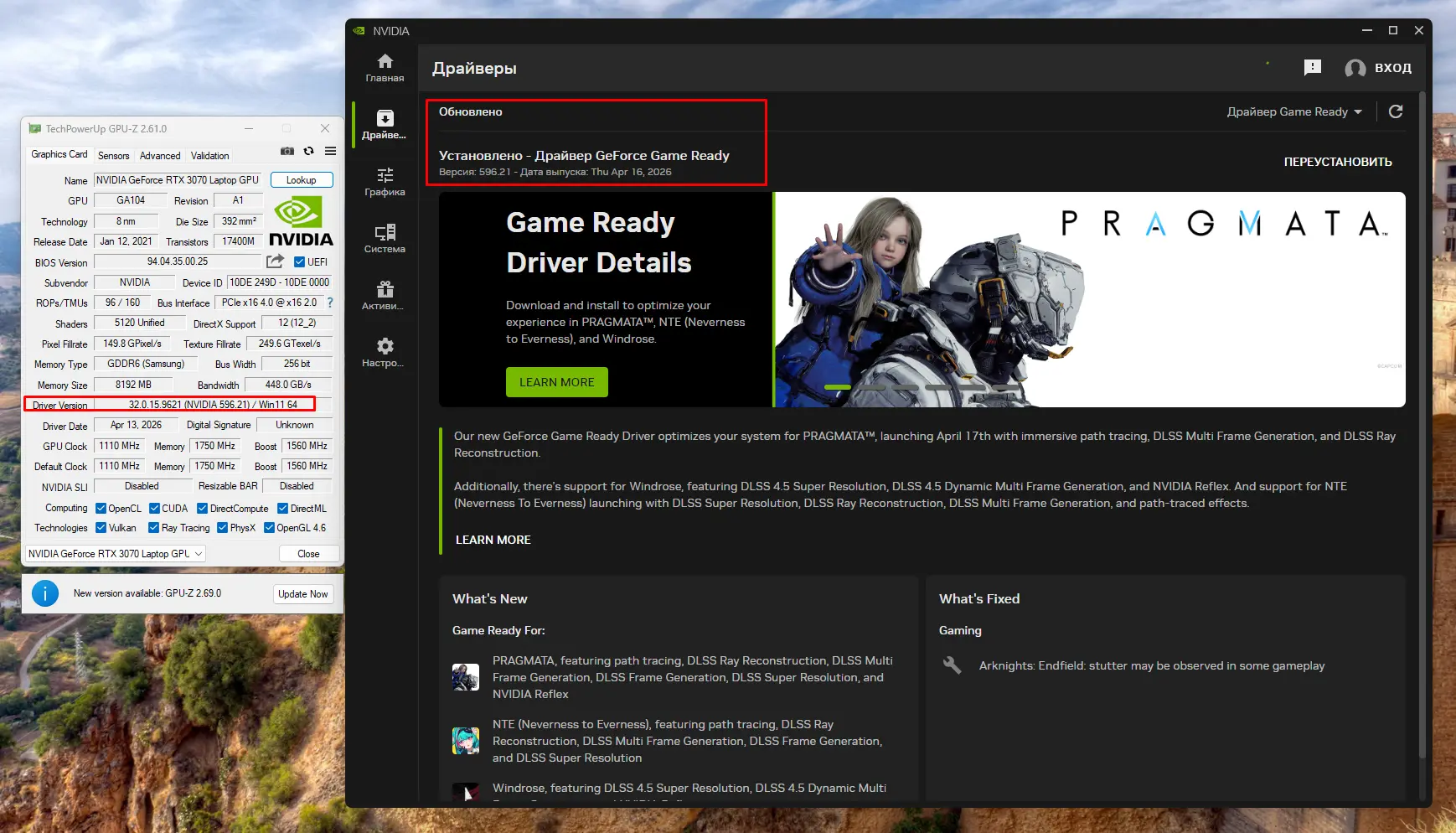This screenshot has height=833, width=1456.
Task: Click ВХОД to sign in
Action: point(1393,68)
